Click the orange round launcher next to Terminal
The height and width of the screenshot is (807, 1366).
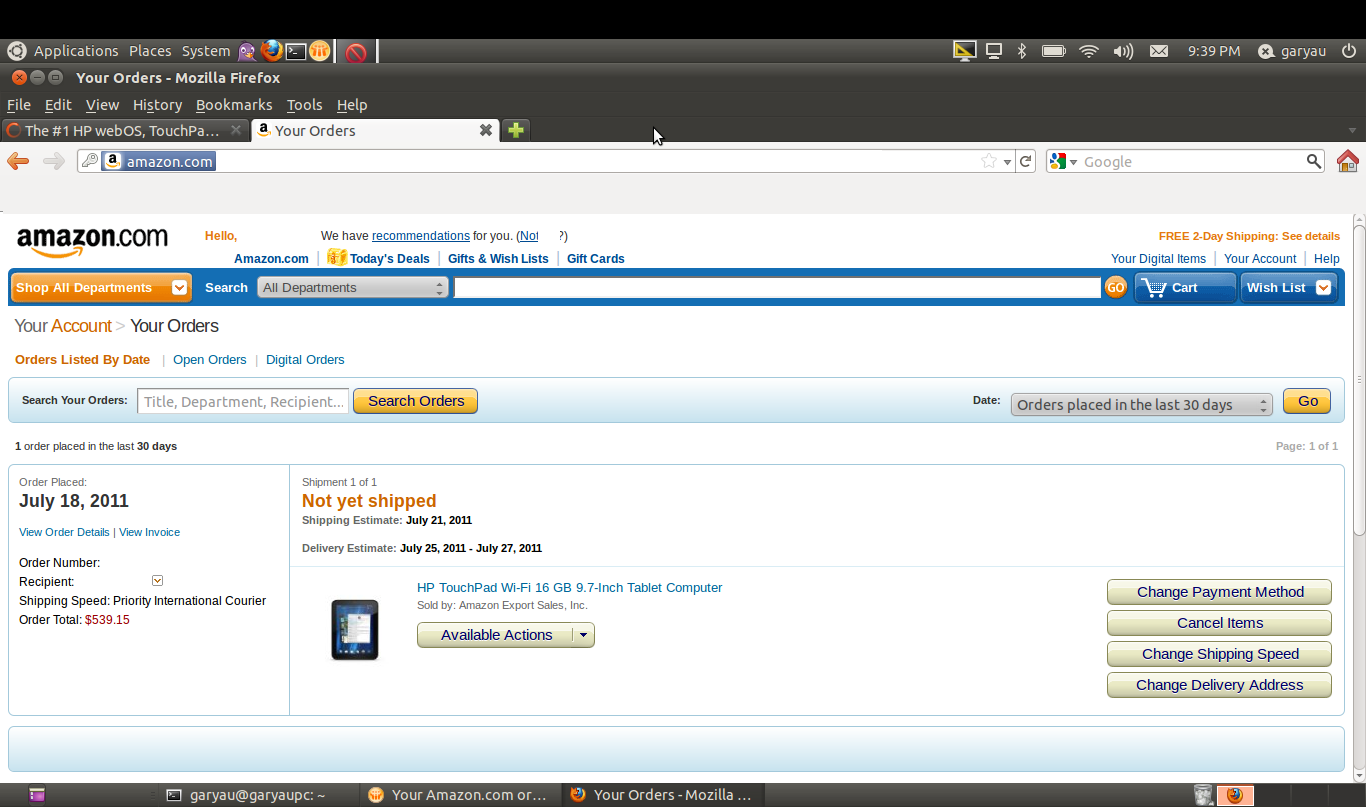319,51
